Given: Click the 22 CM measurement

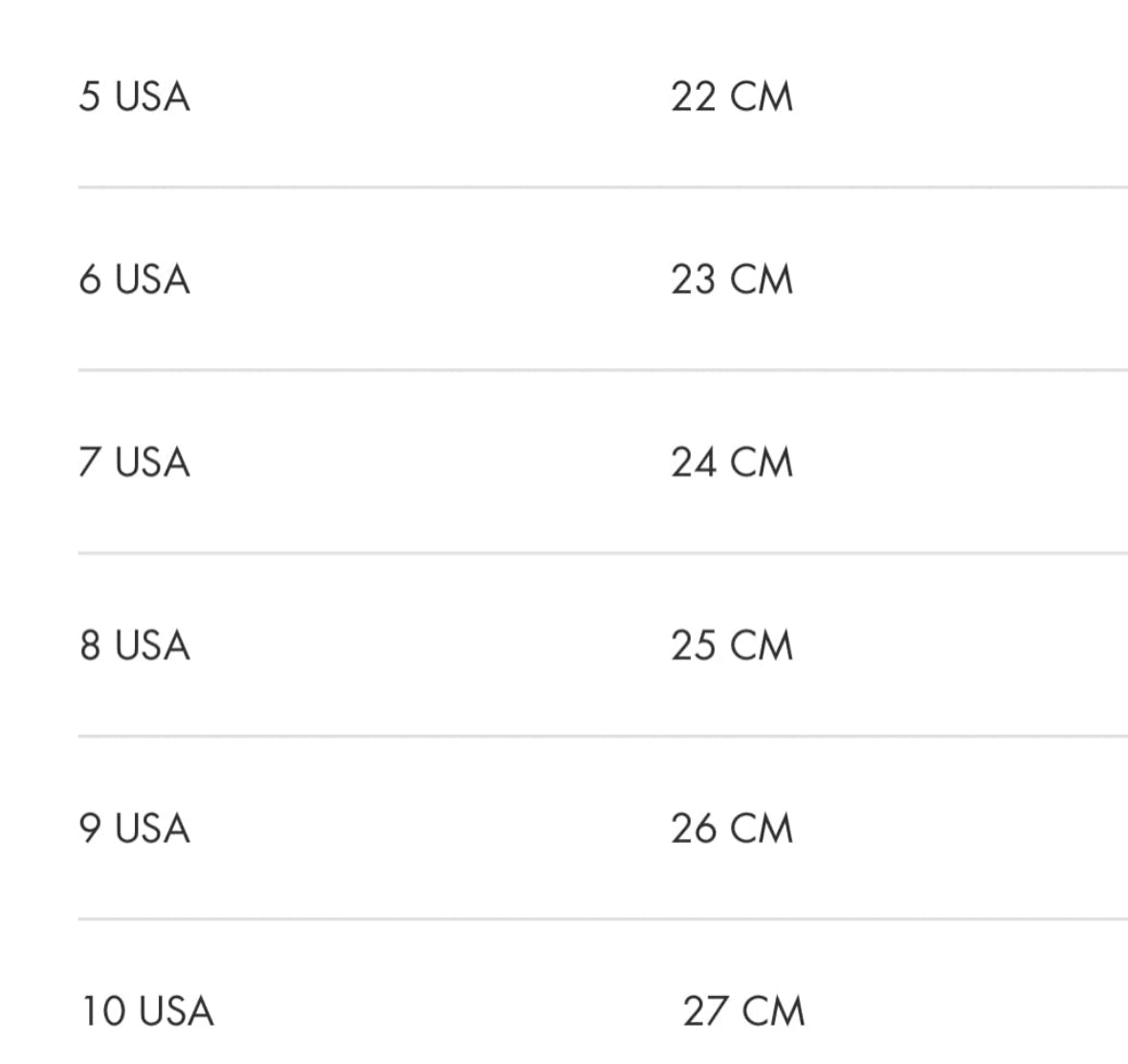Looking at the screenshot, I should 732,97.
